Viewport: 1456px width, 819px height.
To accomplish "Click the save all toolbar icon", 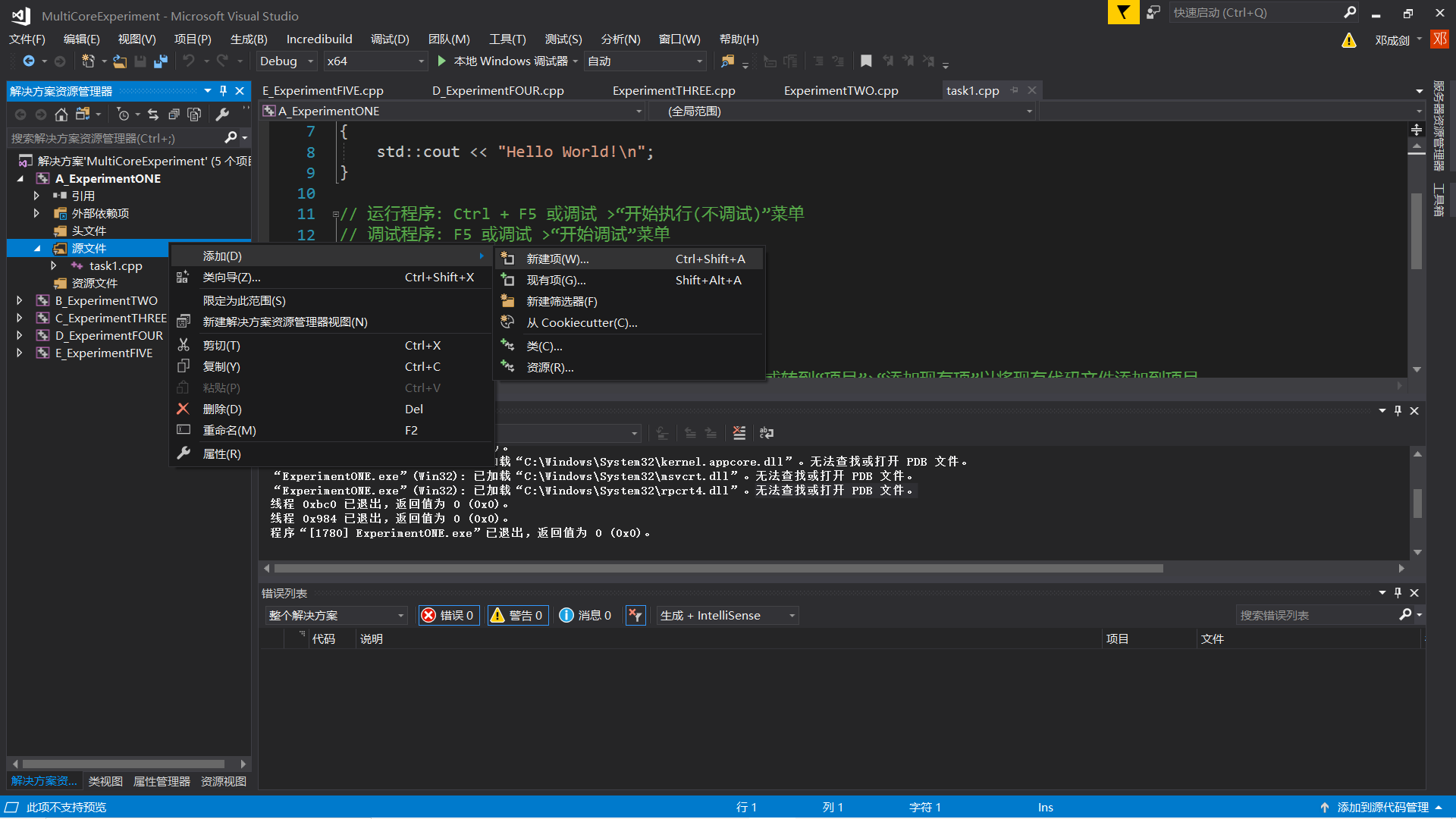I will 160,61.
